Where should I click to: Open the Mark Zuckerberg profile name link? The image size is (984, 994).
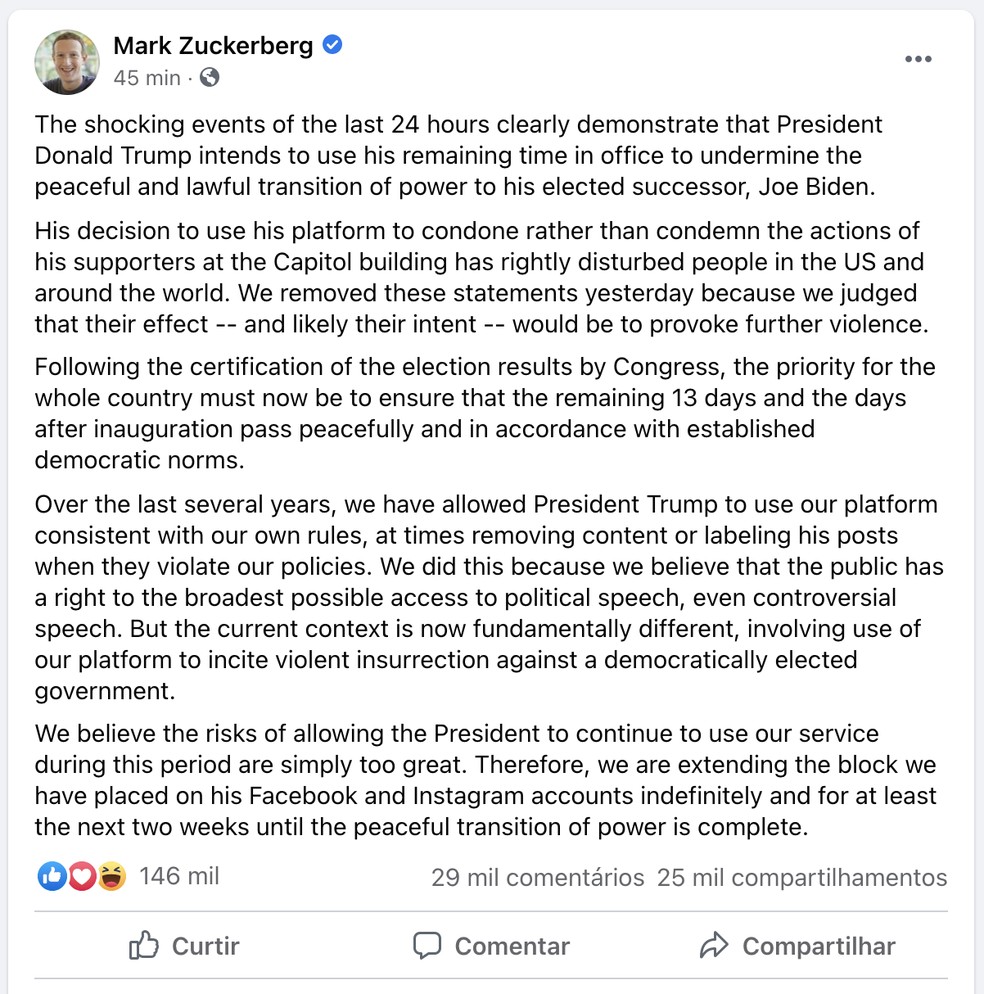click(x=213, y=46)
